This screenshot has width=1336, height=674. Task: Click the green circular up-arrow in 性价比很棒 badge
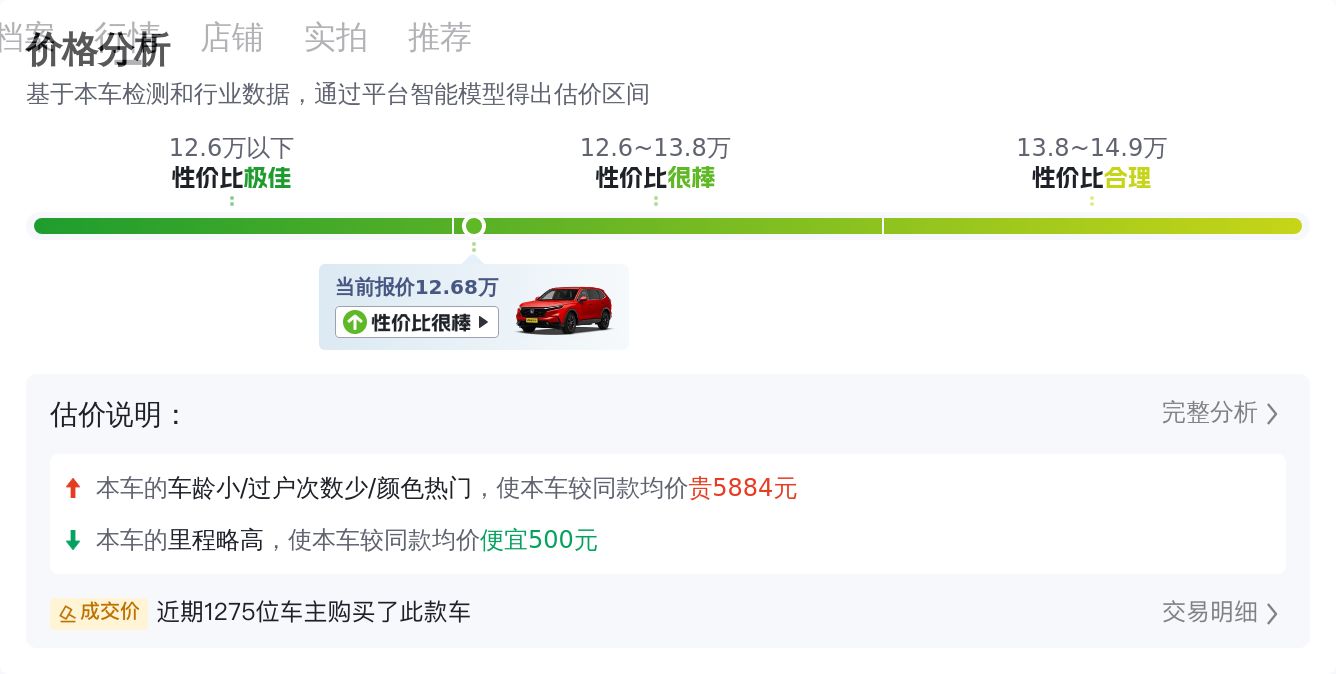click(x=356, y=322)
